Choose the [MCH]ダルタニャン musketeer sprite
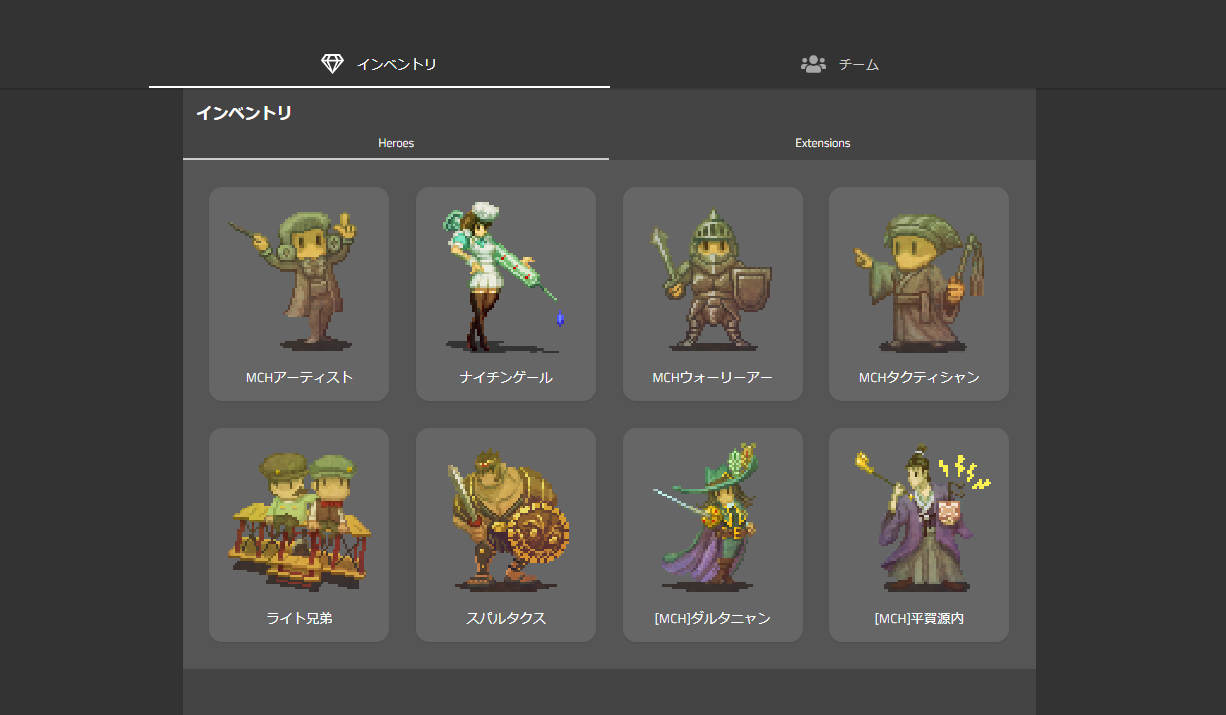 click(x=712, y=521)
